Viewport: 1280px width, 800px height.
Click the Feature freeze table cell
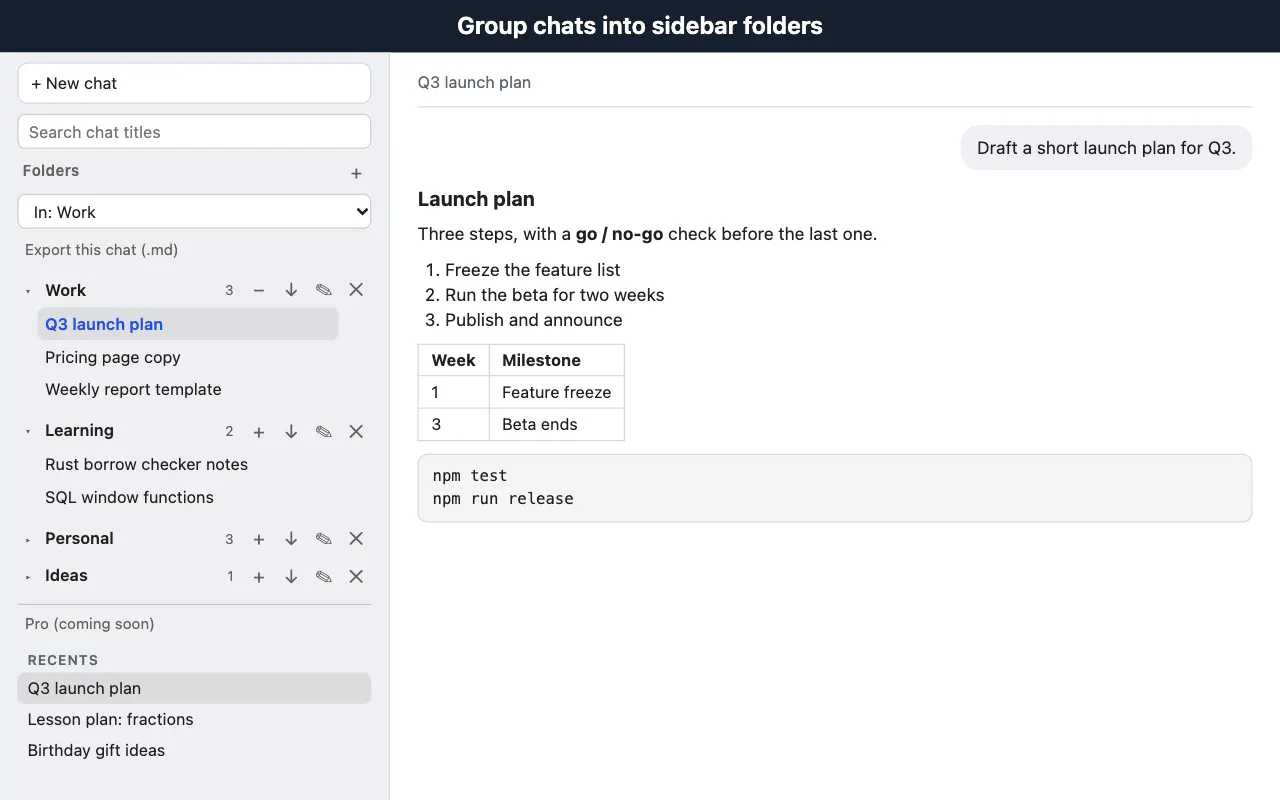click(557, 392)
